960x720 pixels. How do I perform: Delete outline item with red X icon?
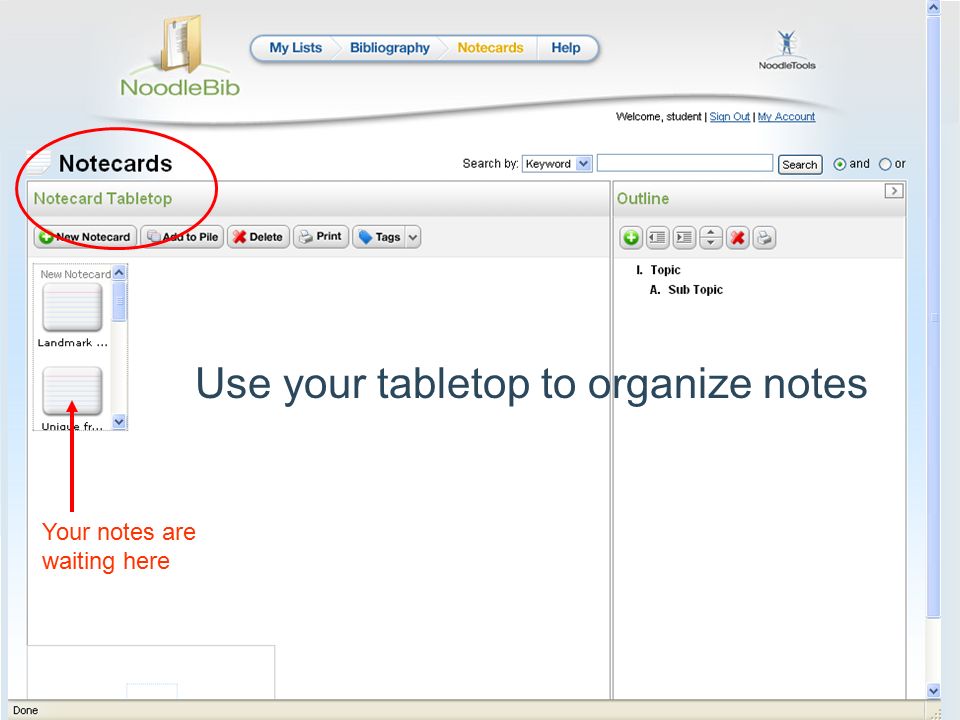point(738,238)
